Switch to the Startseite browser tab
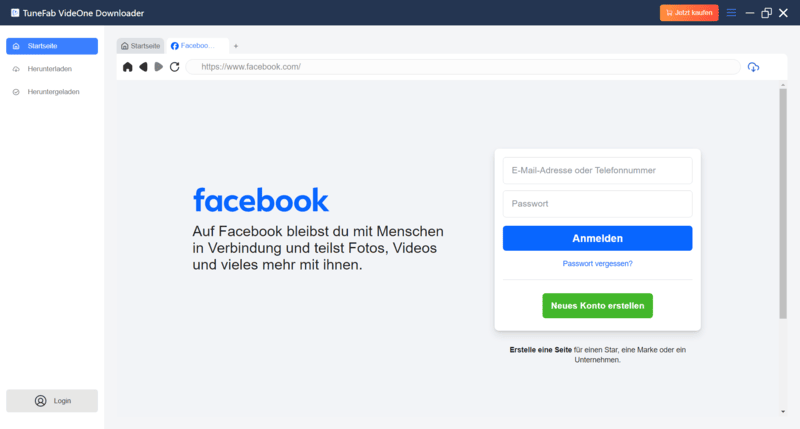This screenshot has width=800, height=429. point(140,46)
